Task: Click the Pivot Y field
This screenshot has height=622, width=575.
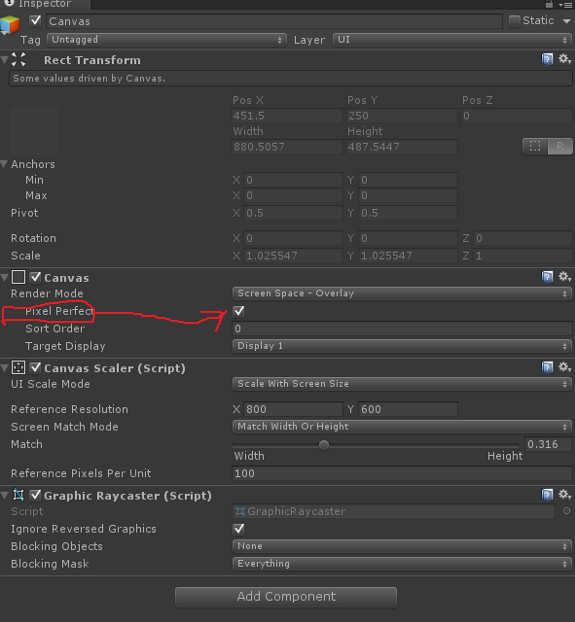Action: point(408,213)
